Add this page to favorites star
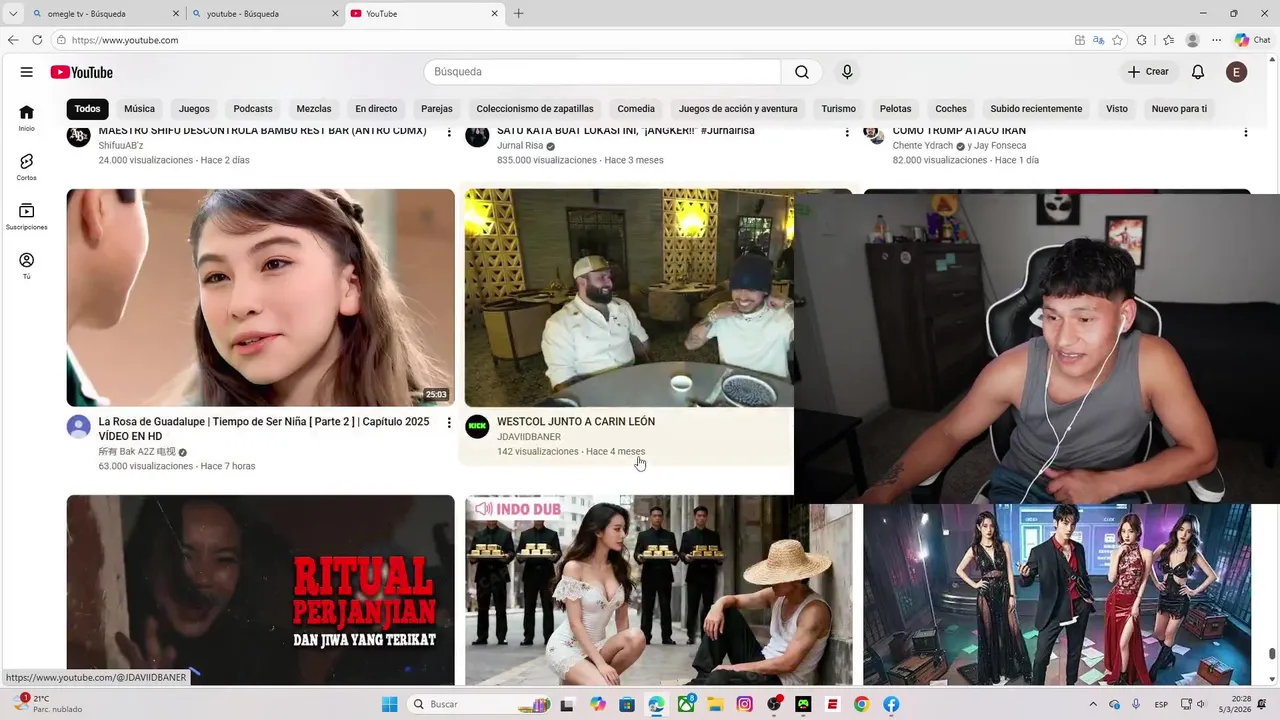Screen dimensions: 1280x720 point(1117,40)
